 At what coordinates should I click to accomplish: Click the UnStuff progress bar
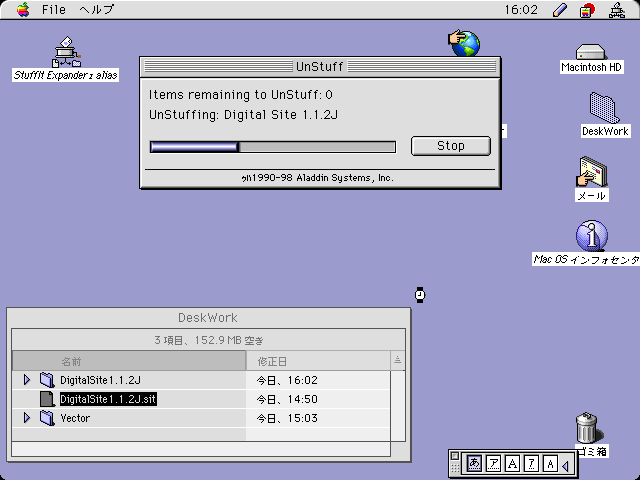tap(273, 147)
